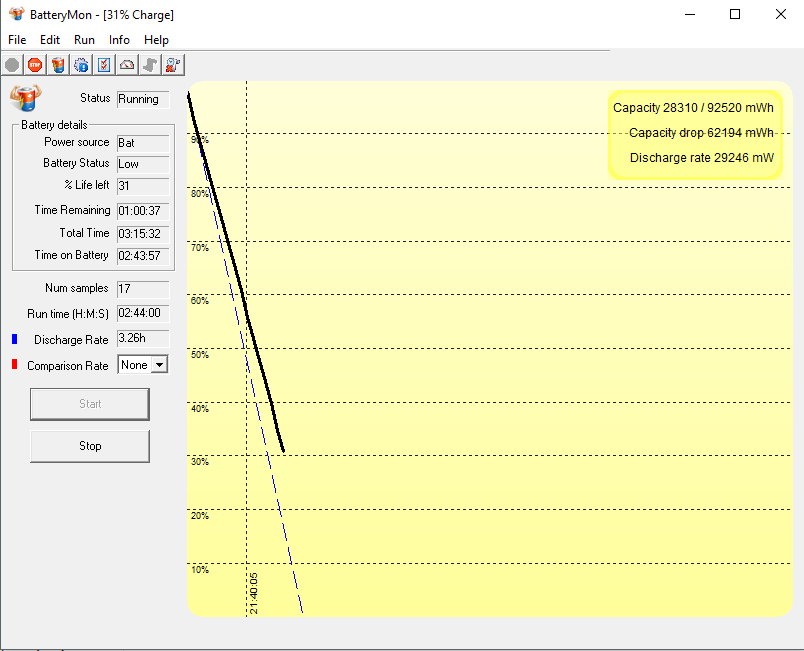
Task: Click the yellow capacity info box on graph
Action: tap(694, 133)
